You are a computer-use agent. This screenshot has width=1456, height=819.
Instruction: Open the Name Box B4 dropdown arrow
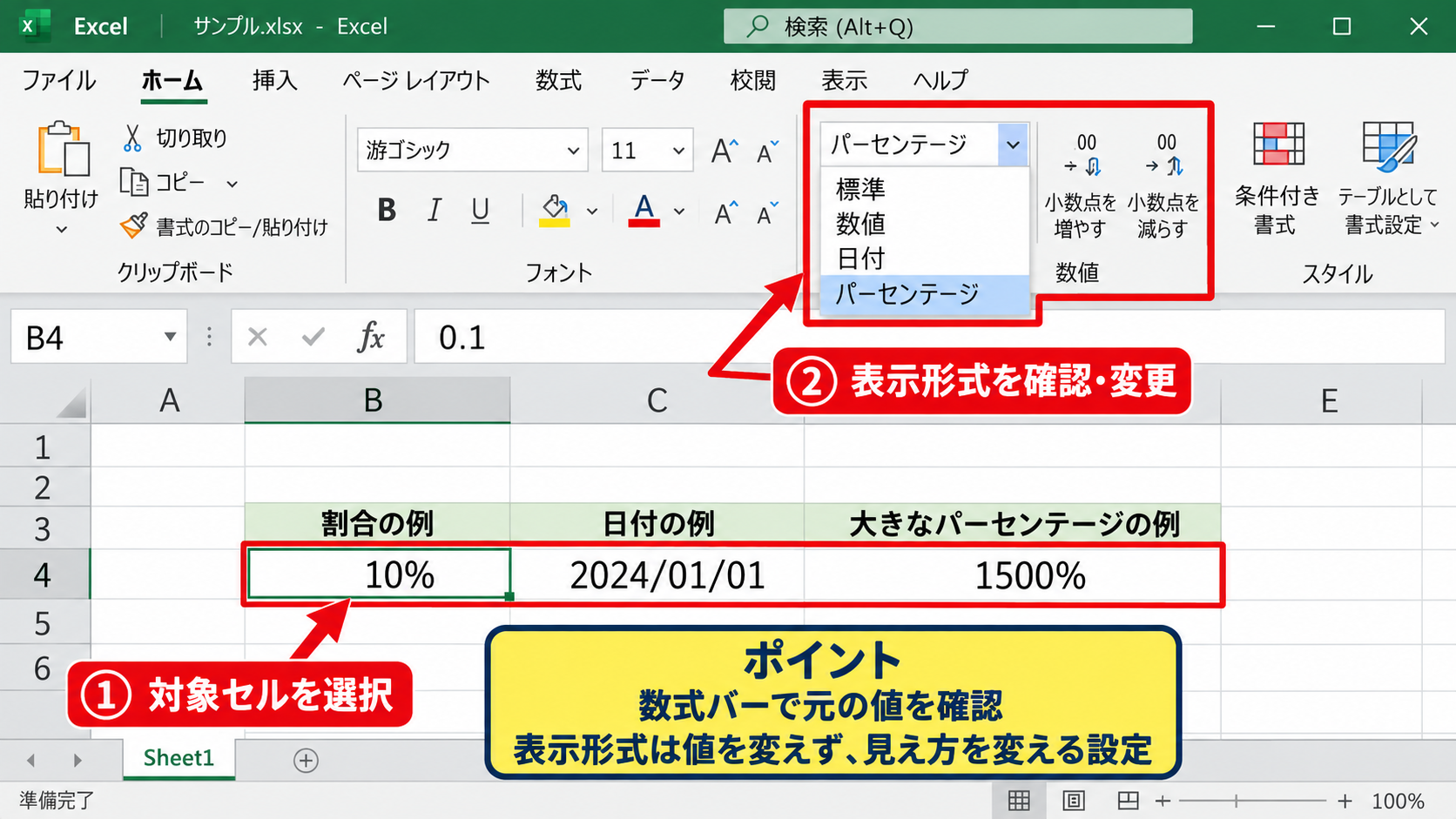click(170, 337)
